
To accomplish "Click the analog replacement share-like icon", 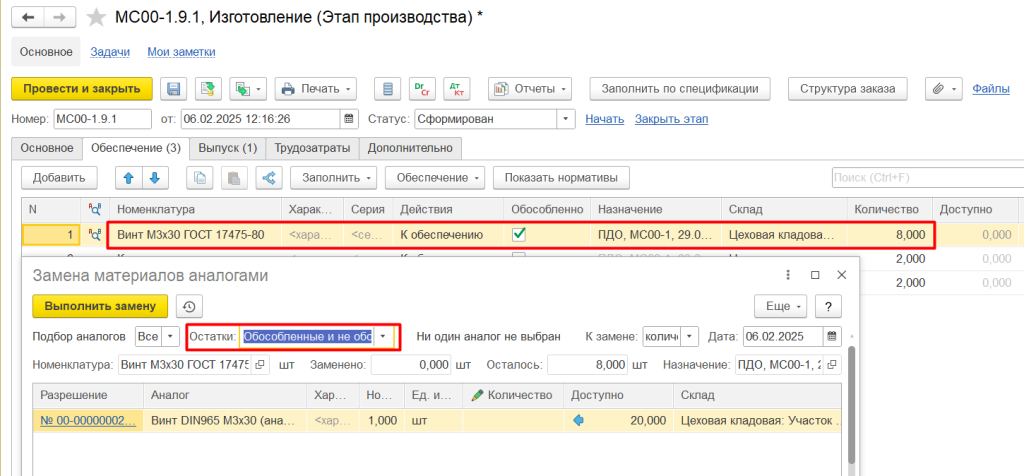I will [x=268, y=177].
